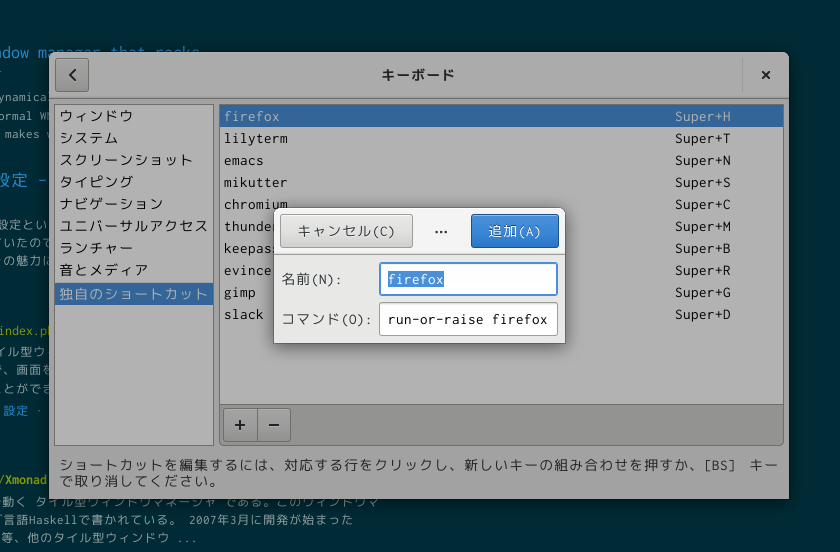This screenshot has height=552, width=840.
Task: Open the ランチャー category
Action: click(x=134, y=248)
